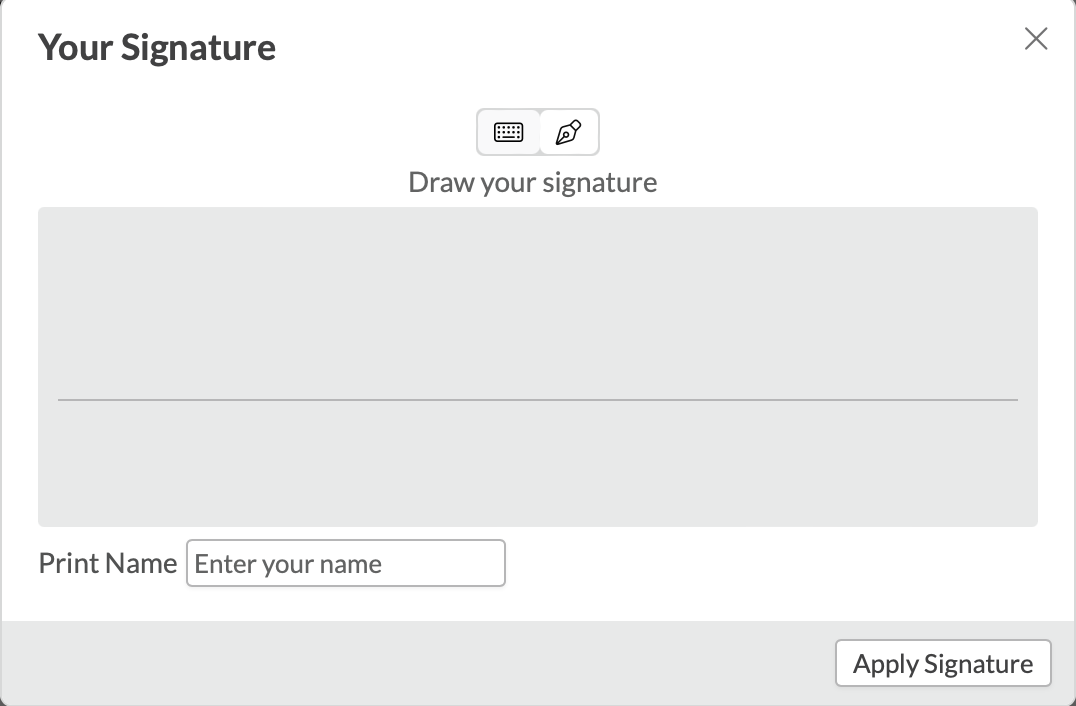Click the center of the signature drawing pad

pyautogui.click(x=538, y=366)
